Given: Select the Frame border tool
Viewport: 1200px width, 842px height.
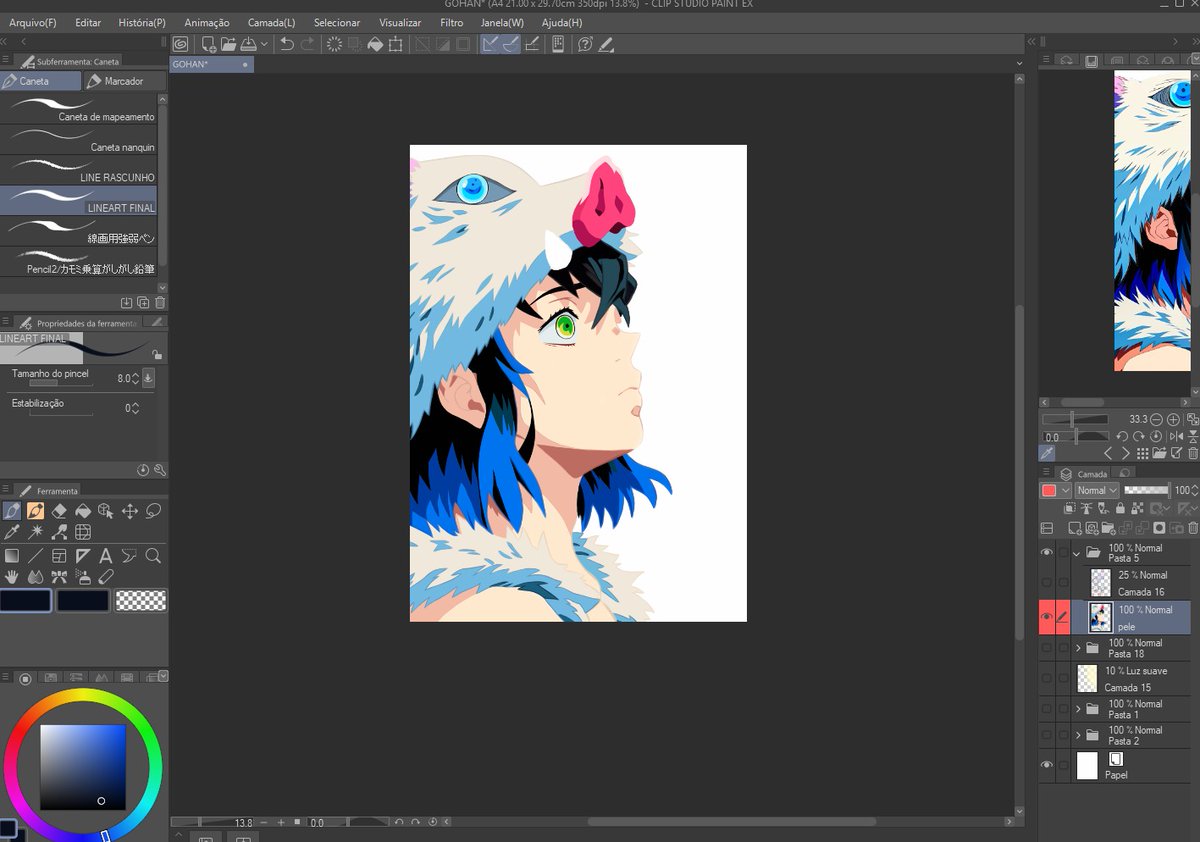Looking at the screenshot, I should click(59, 556).
